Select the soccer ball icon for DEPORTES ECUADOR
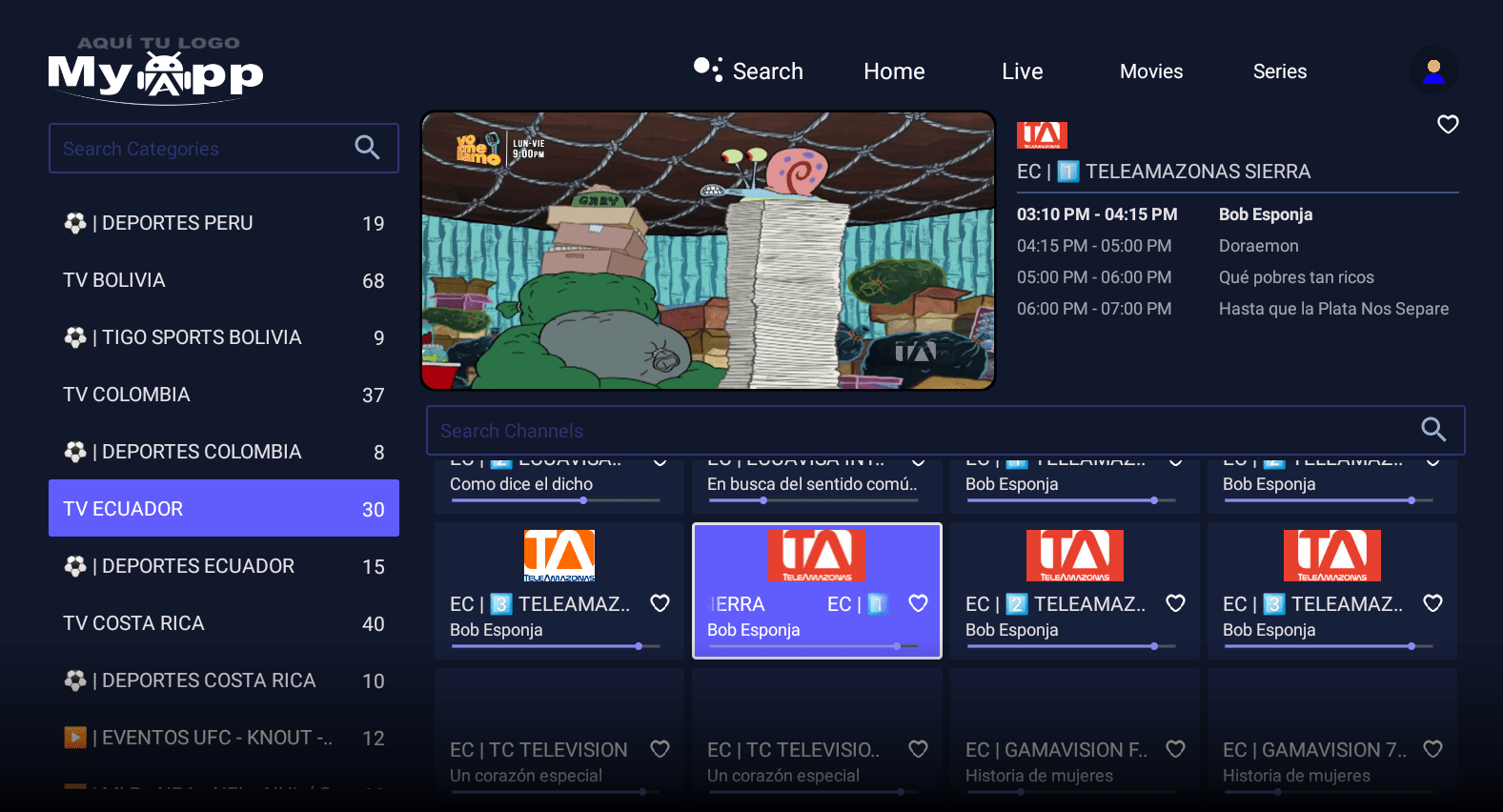The width and height of the screenshot is (1503, 812). tap(75, 566)
